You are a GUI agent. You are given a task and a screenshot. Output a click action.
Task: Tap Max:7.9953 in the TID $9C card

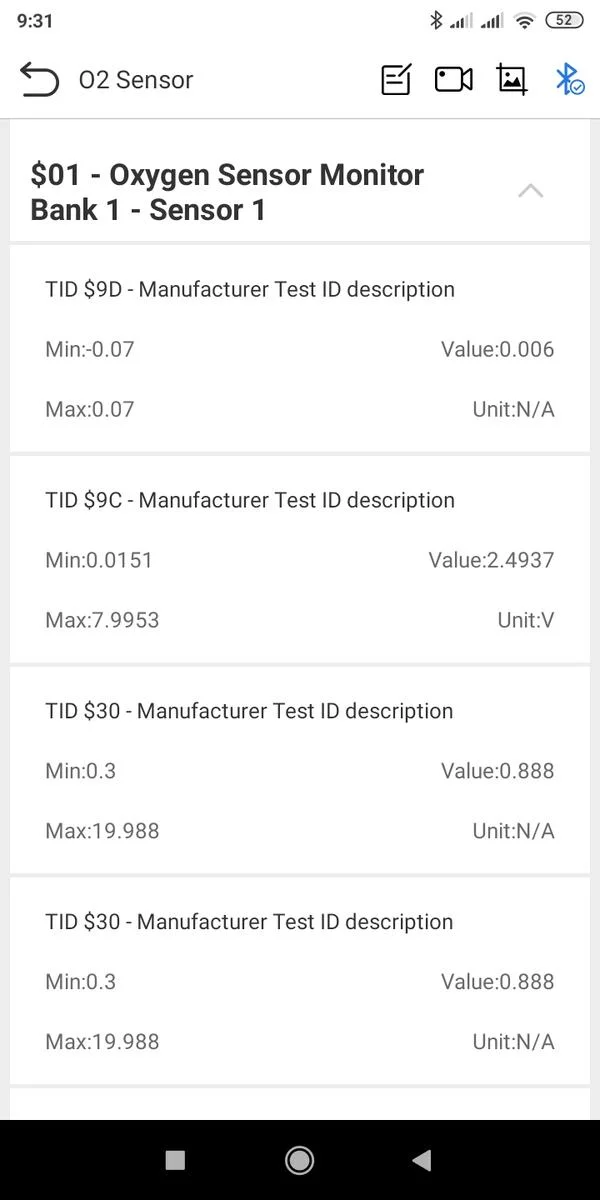click(102, 620)
